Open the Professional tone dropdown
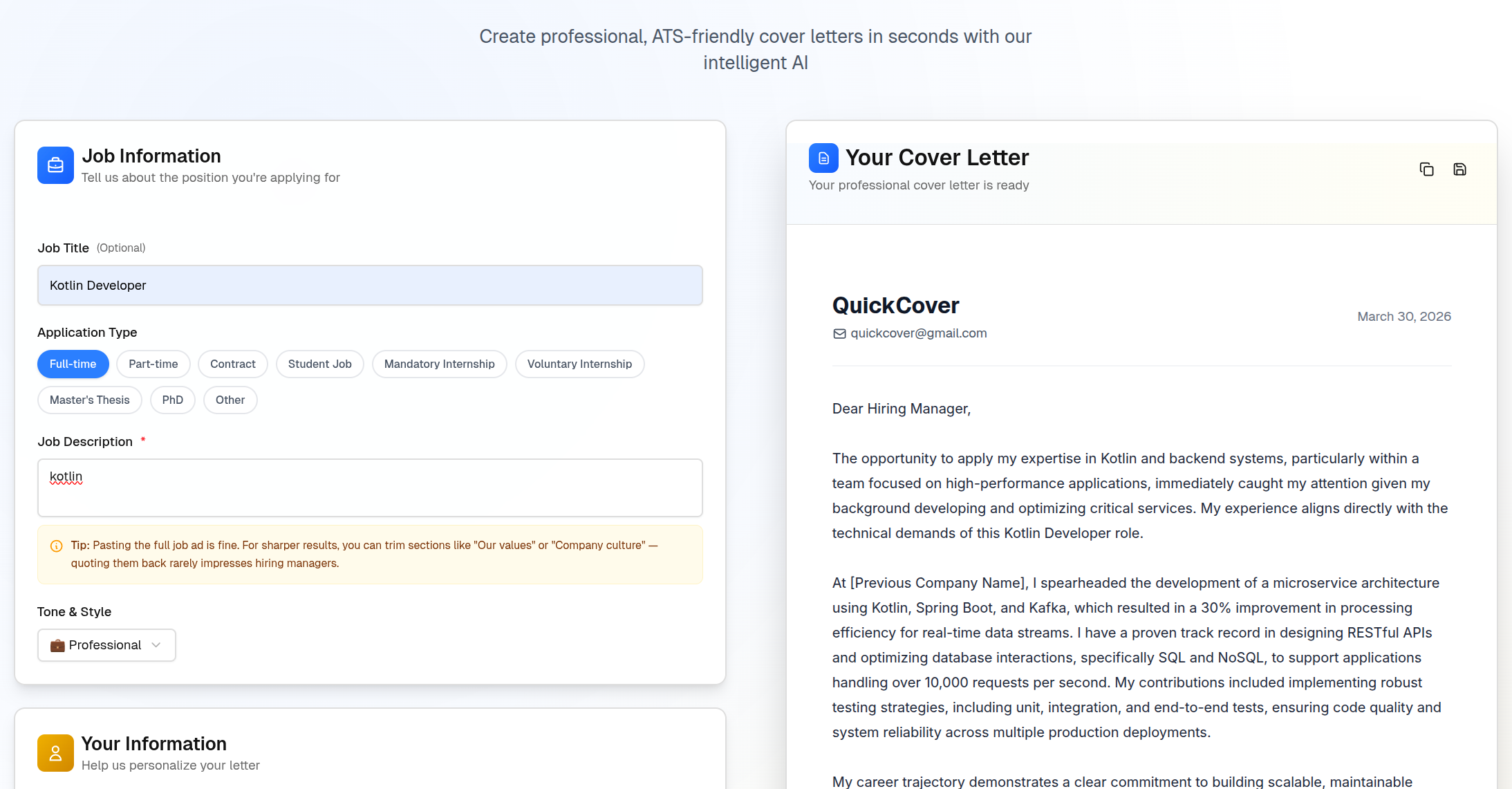The height and width of the screenshot is (789, 1512). (x=106, y=645)
